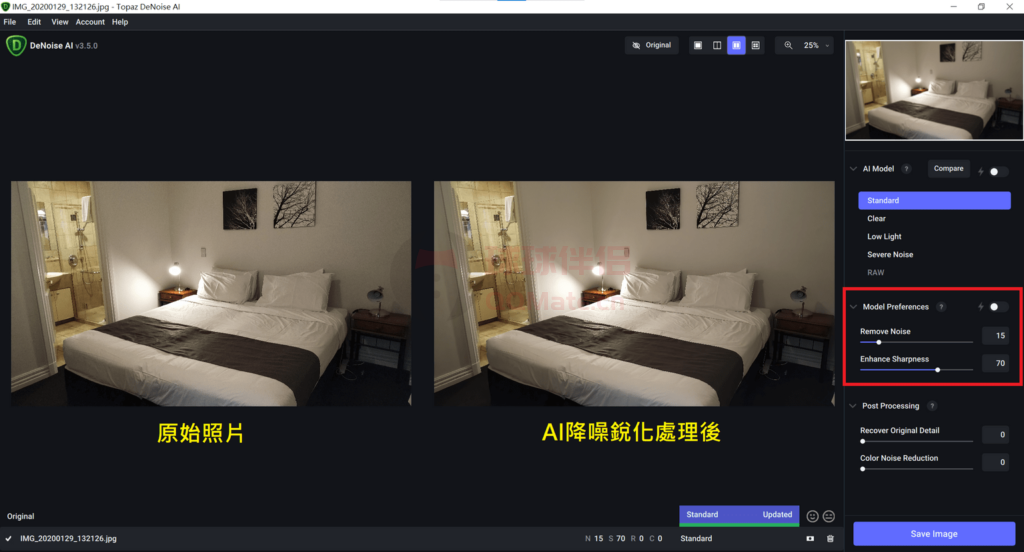Enable the Model Preferences auto toggle
Screen dimensions: 1024x552
[x=998, y=307]
